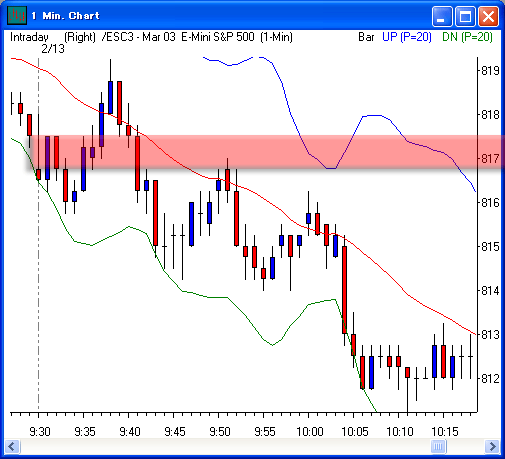The image size is (505, 459).
Task: Click the "Bar" chart type label
Action: 366,37
